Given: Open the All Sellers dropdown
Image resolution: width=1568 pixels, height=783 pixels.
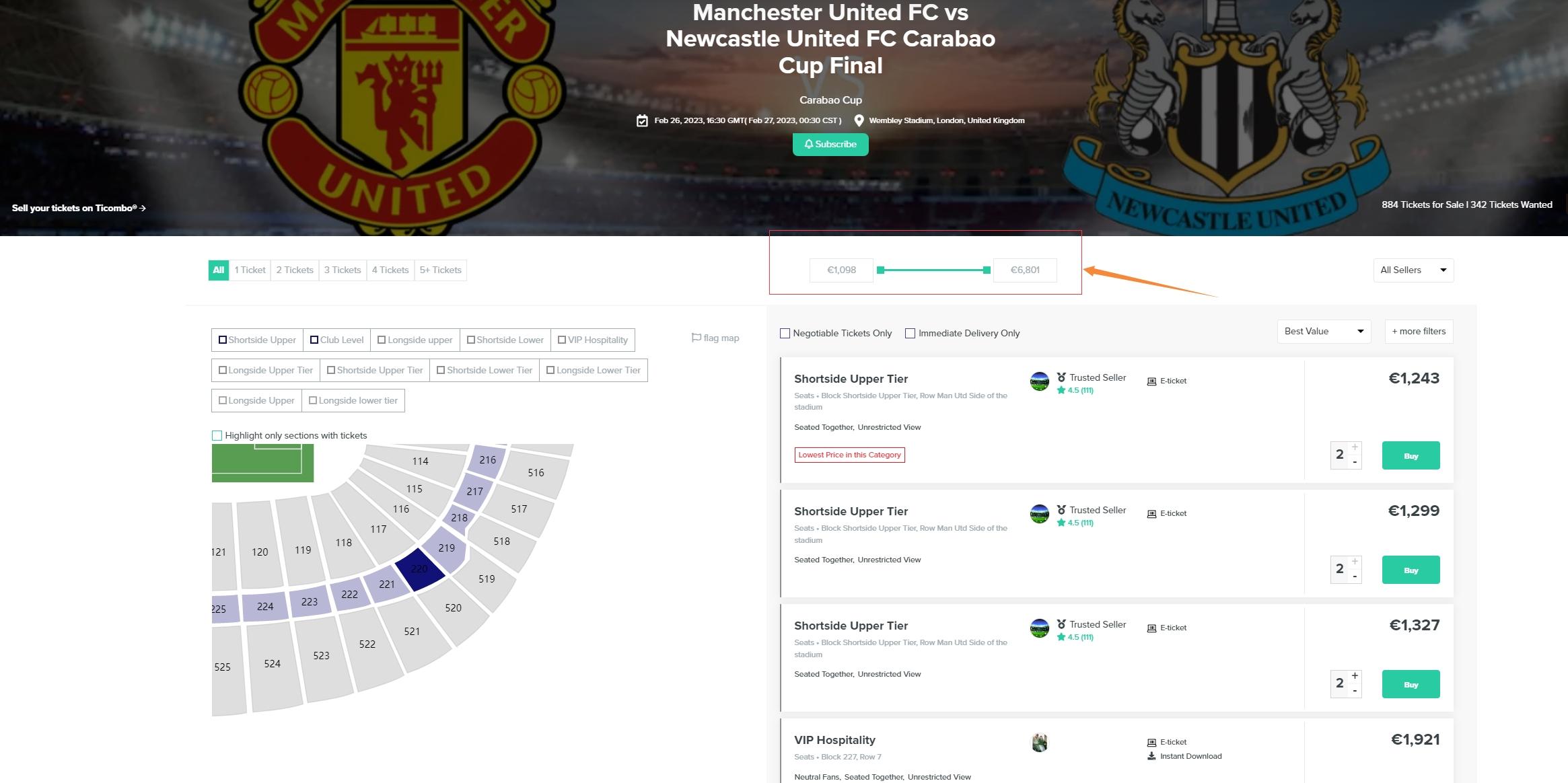Looking at the screenshot, I should (1413, 270).
